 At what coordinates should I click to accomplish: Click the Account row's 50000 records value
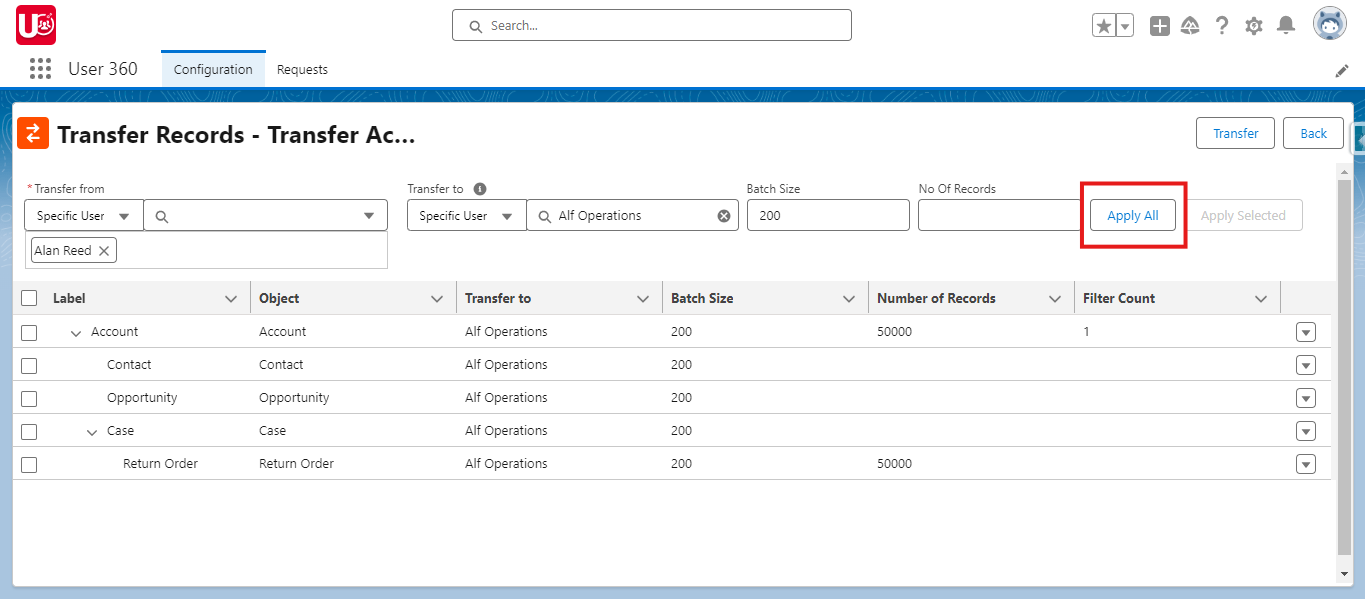pyautogui.click(x=894, y=332)
